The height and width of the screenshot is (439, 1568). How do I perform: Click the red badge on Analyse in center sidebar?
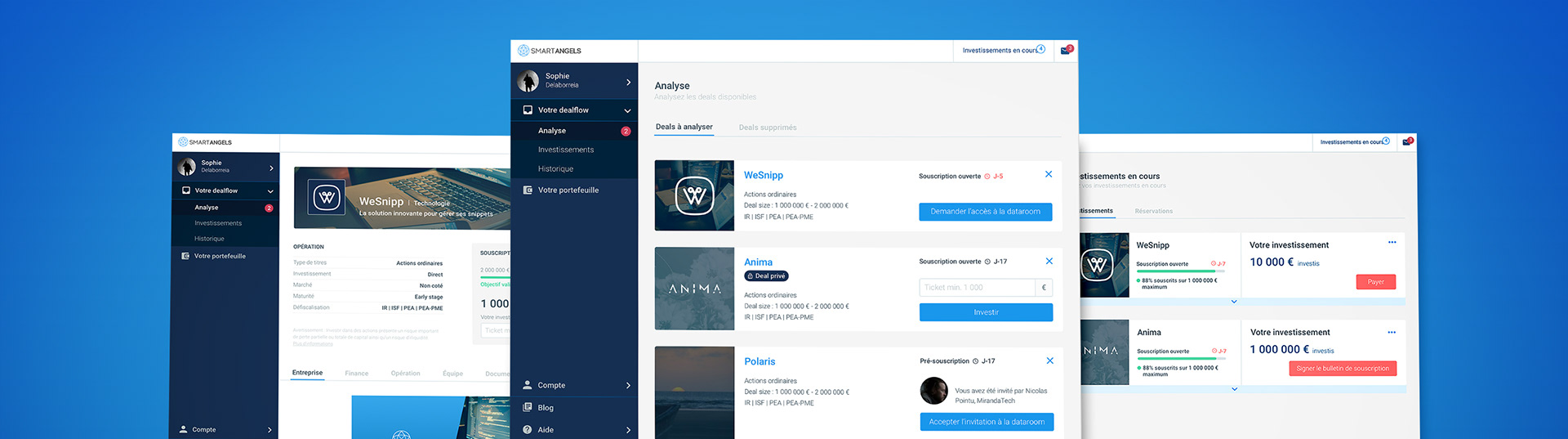626,131
